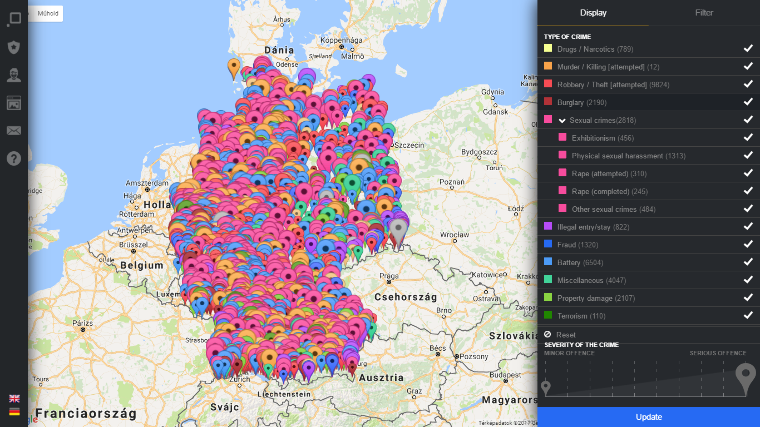Viewport: 760px width, 427px height.
Task: Collapse the Sexual crimes category chevron
Action: pos(562,120)
